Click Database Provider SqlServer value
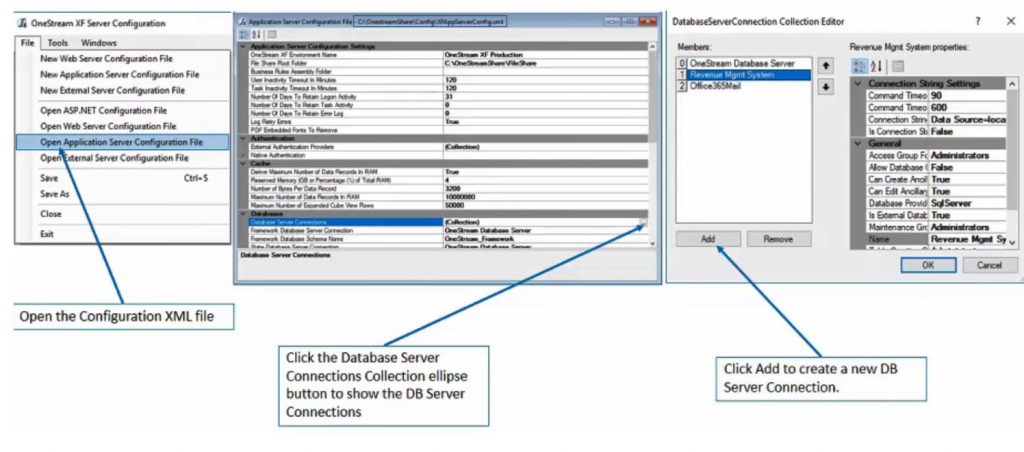This screenshot has width=1024, height=452. (x=968, y=203)
